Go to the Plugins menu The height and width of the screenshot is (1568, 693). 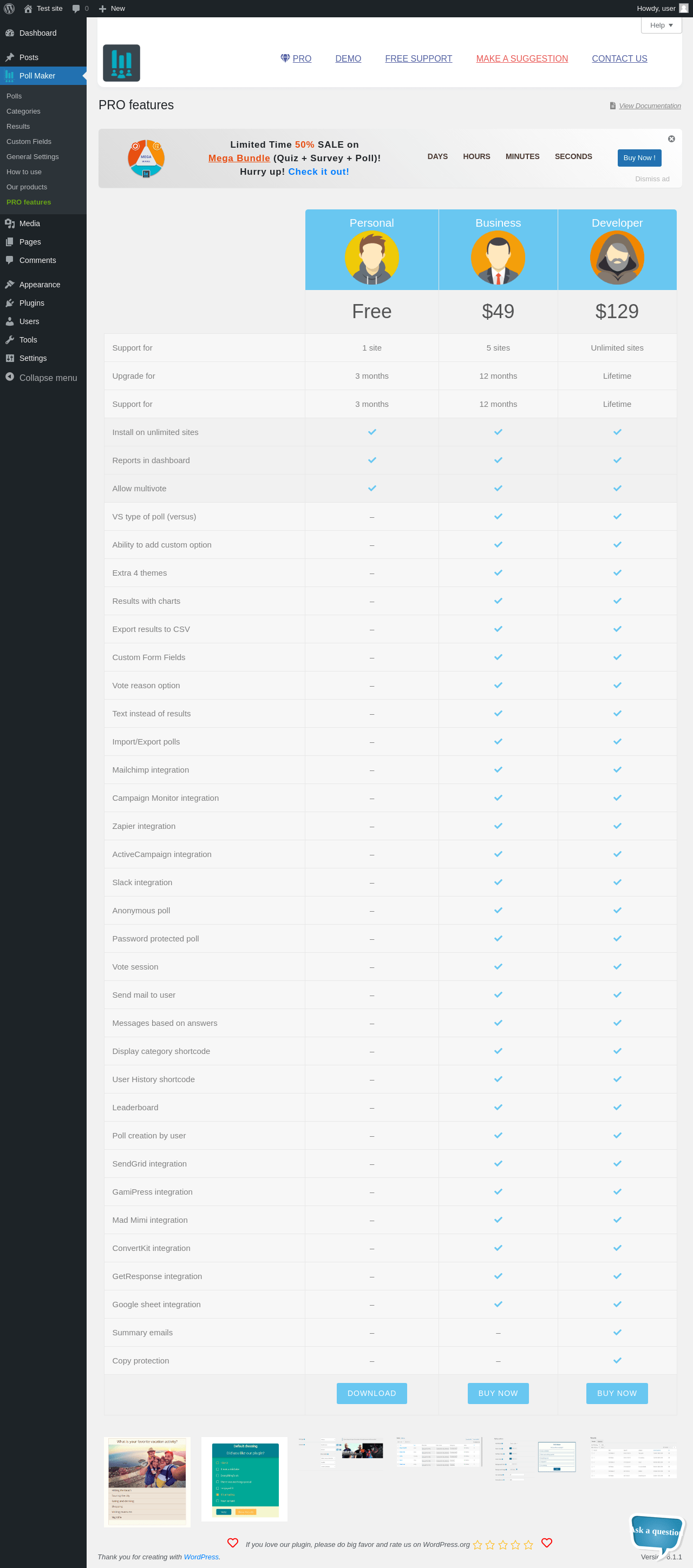tap(31, 303)
